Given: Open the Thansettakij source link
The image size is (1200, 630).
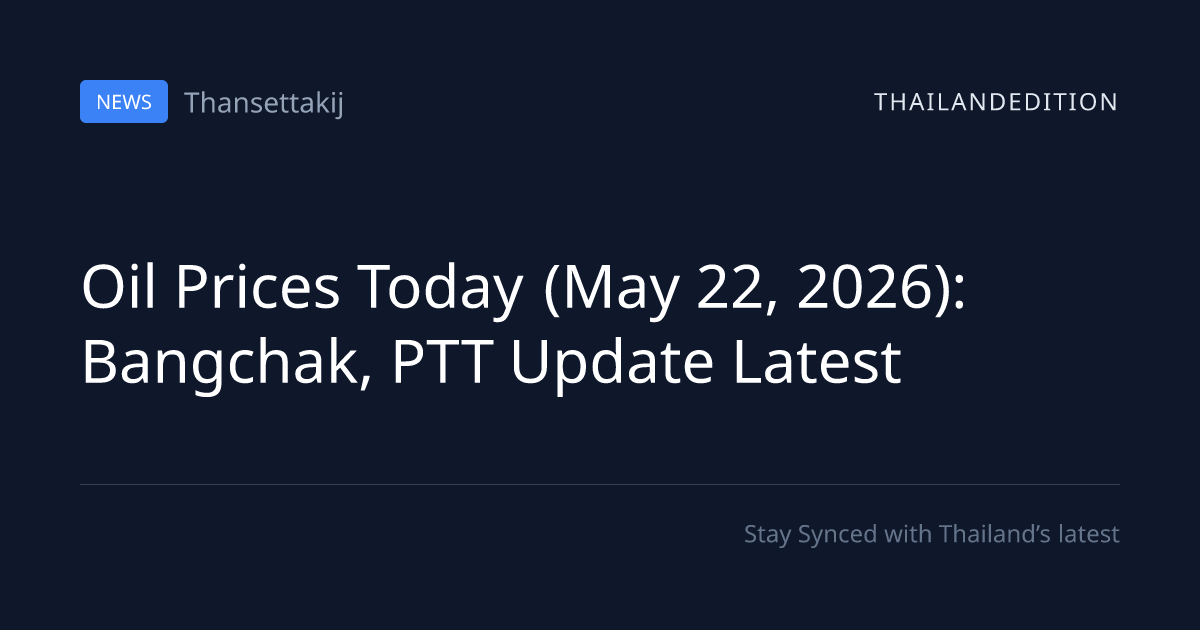Looking at the screenshot, I should (264, 102).
